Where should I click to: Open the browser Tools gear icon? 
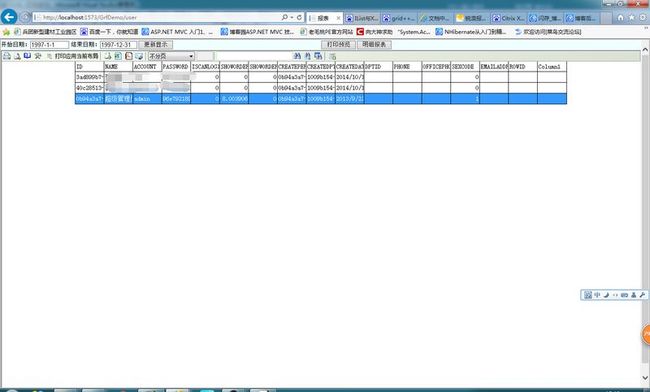[643, 17]
